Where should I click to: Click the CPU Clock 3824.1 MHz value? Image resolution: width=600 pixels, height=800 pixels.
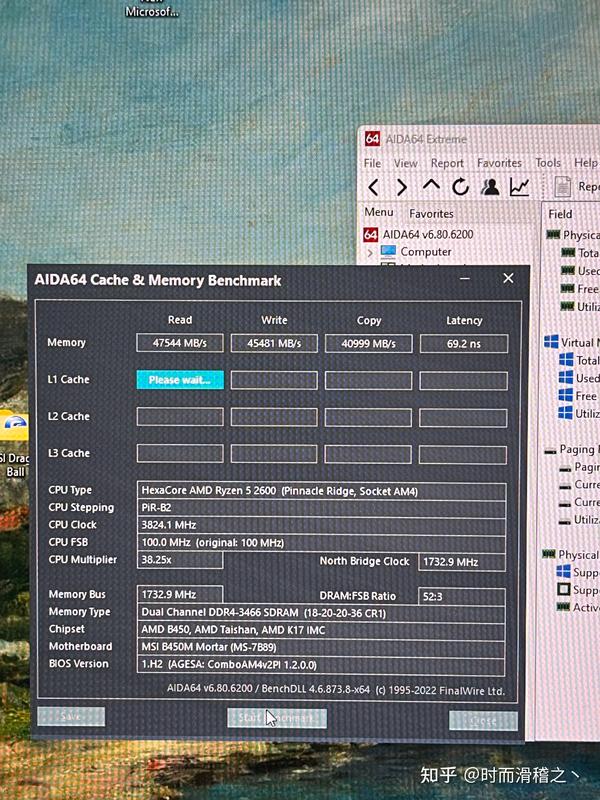coord(321,525)
